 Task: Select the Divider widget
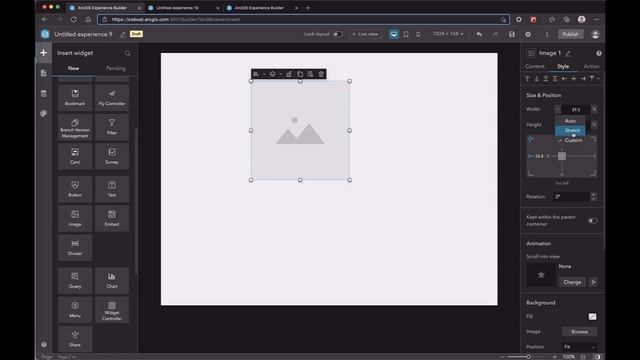[x=75, y=248]
